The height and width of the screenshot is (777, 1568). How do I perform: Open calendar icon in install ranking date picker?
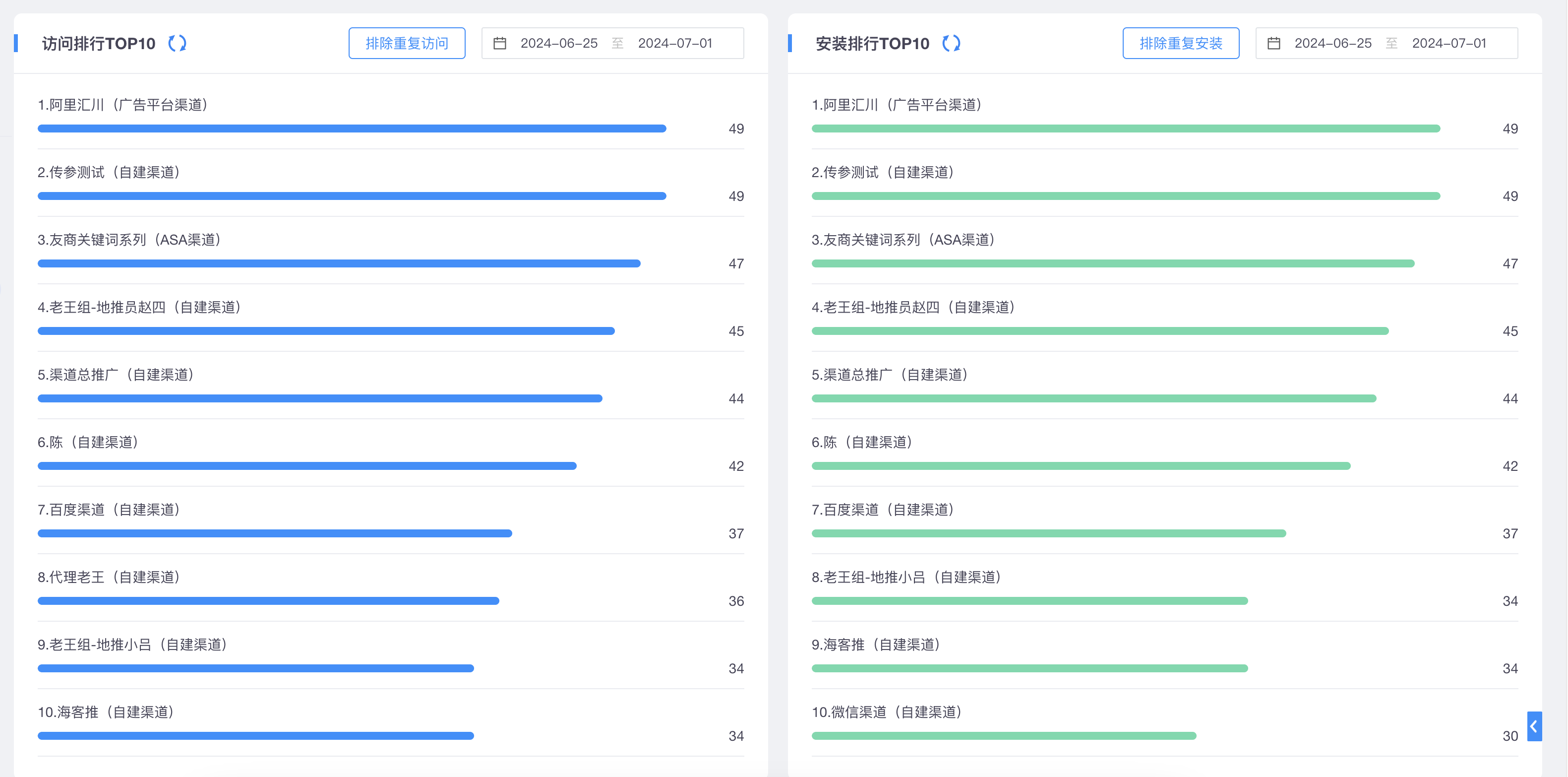point(1274,43)
